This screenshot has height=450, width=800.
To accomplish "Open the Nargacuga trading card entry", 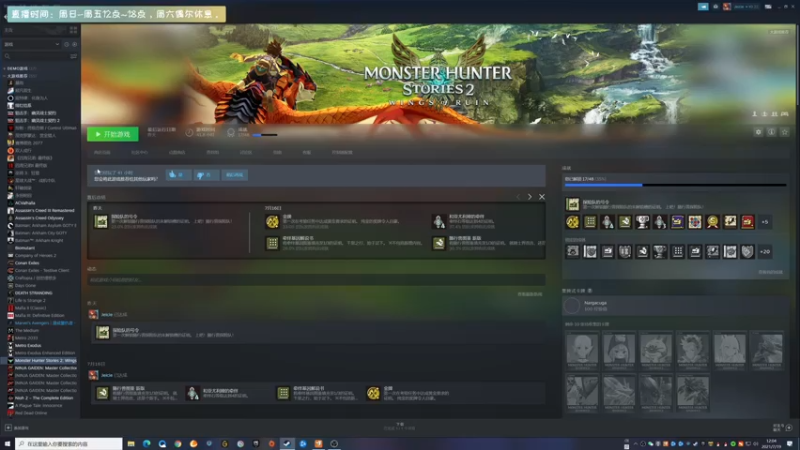I will click(x=676, y=306).
